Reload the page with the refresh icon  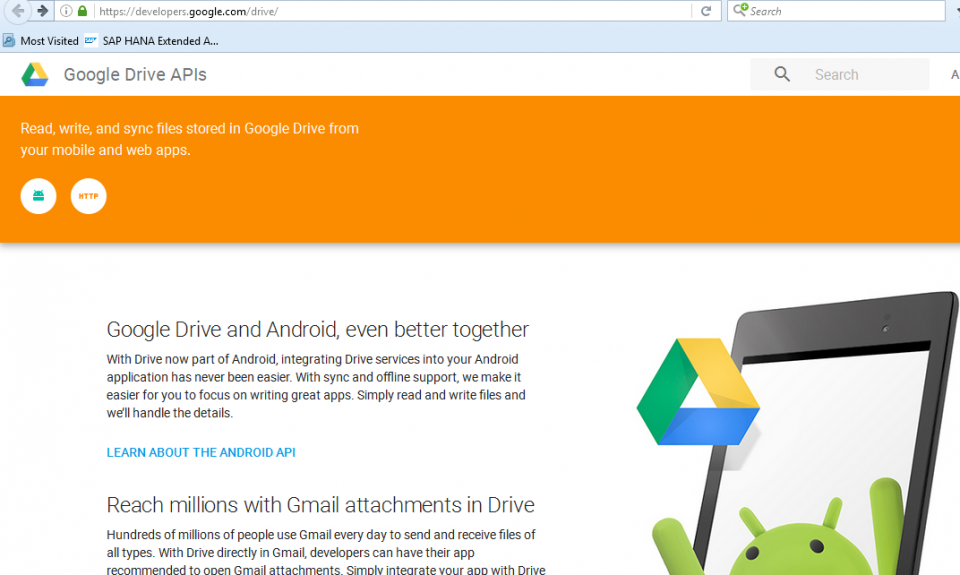[x=706, y=11]
